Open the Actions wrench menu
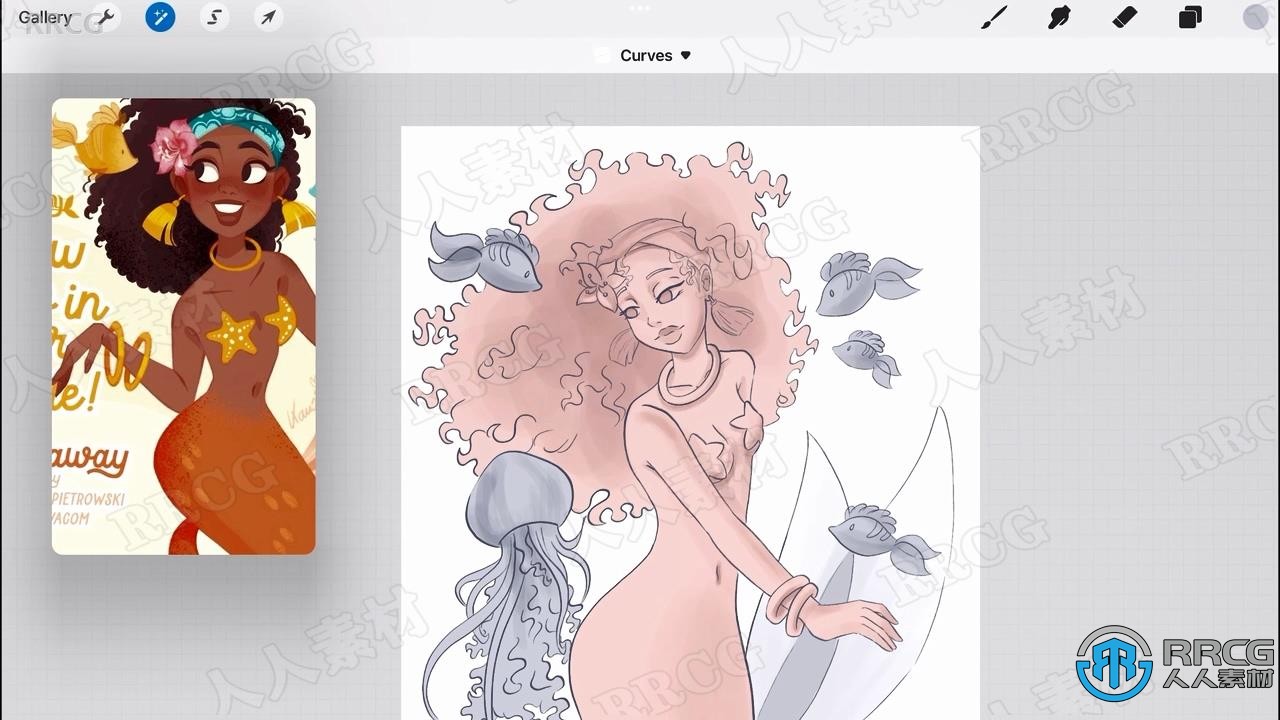Screen dimensions: 1280x720 coord(105,17)
